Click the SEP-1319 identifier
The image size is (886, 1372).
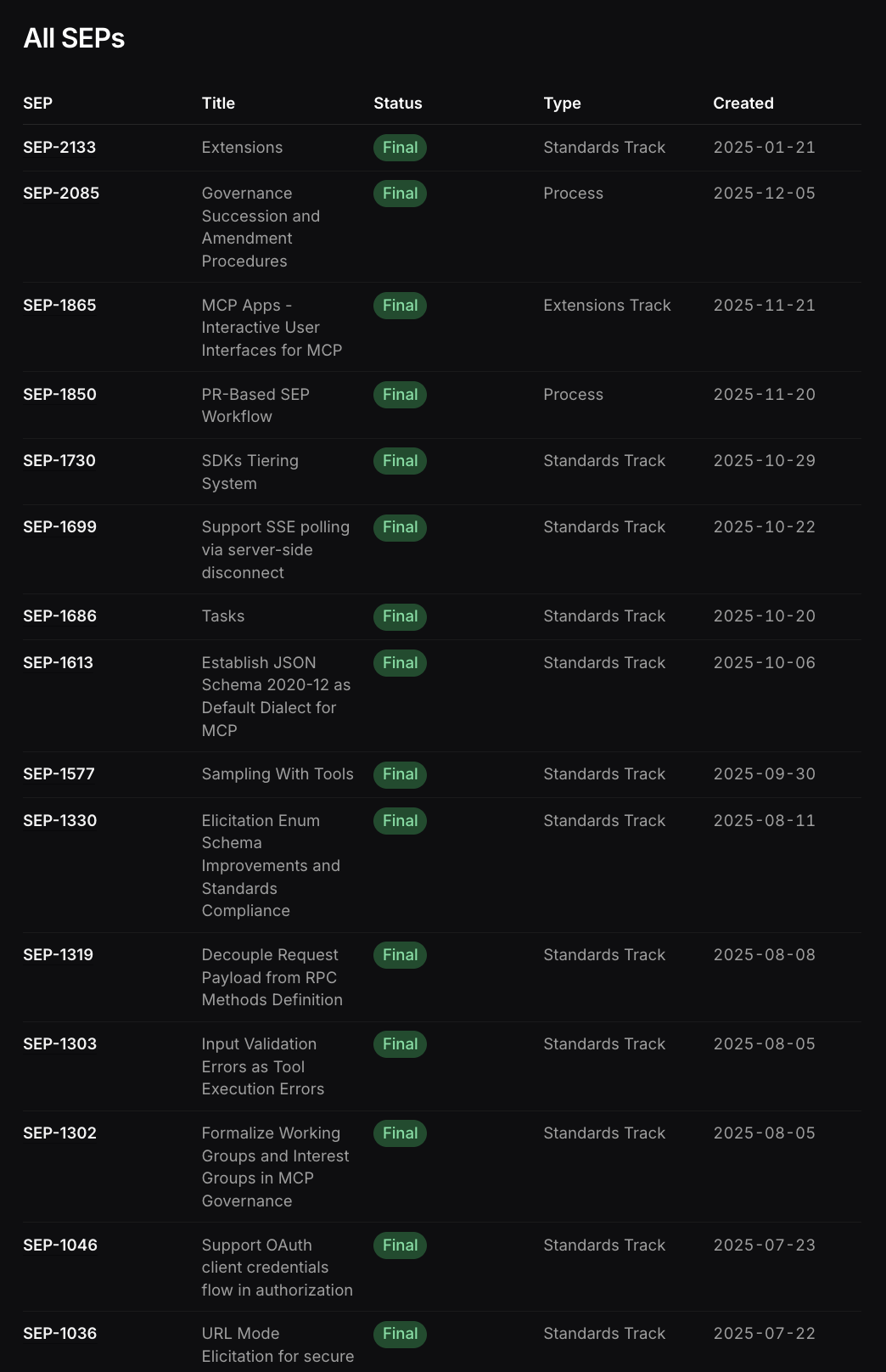(x=58, y=955)
